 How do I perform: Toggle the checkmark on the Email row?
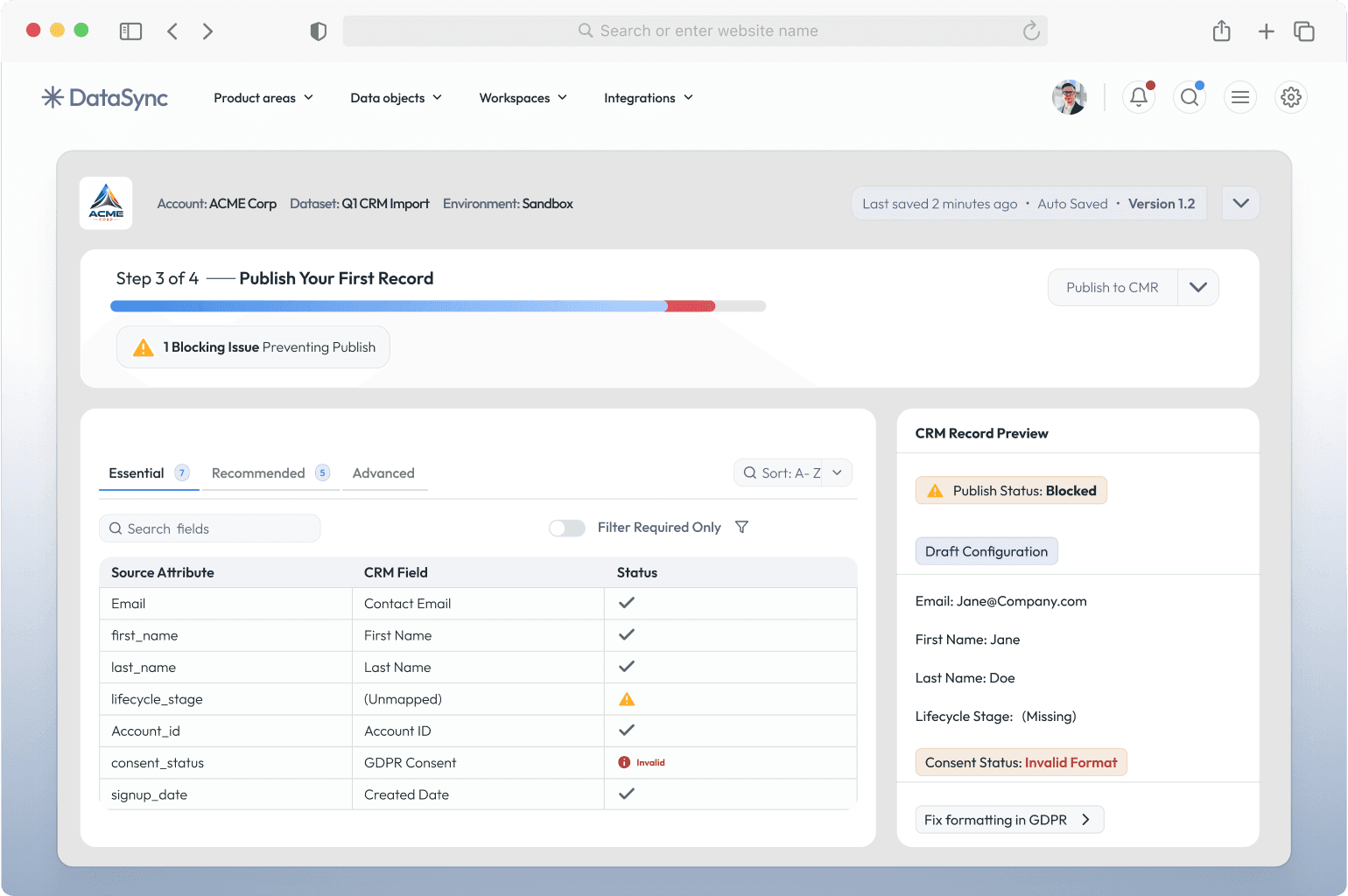point(626,603)
